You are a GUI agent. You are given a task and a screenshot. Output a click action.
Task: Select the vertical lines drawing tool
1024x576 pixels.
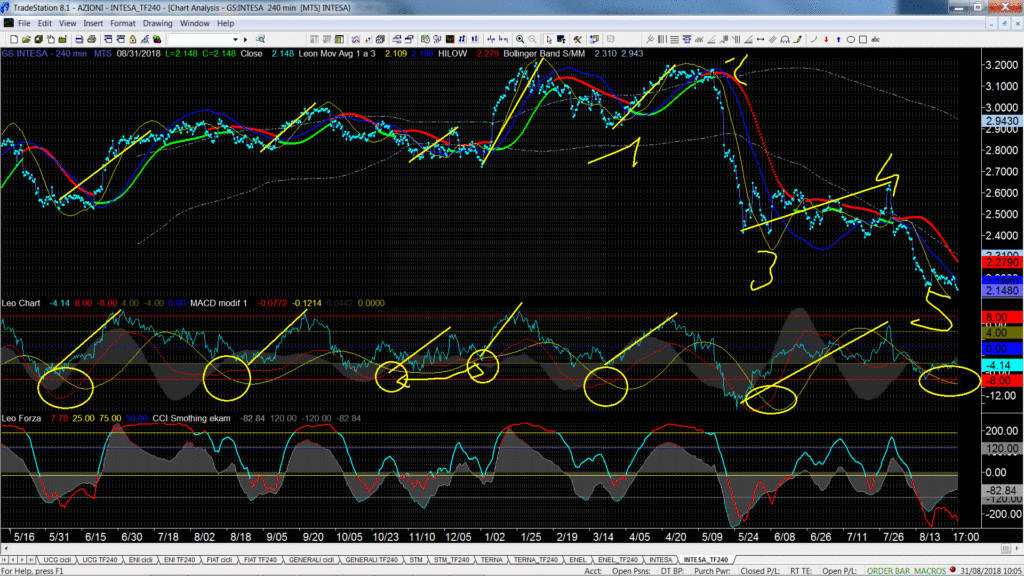click(x=662, y=39)
